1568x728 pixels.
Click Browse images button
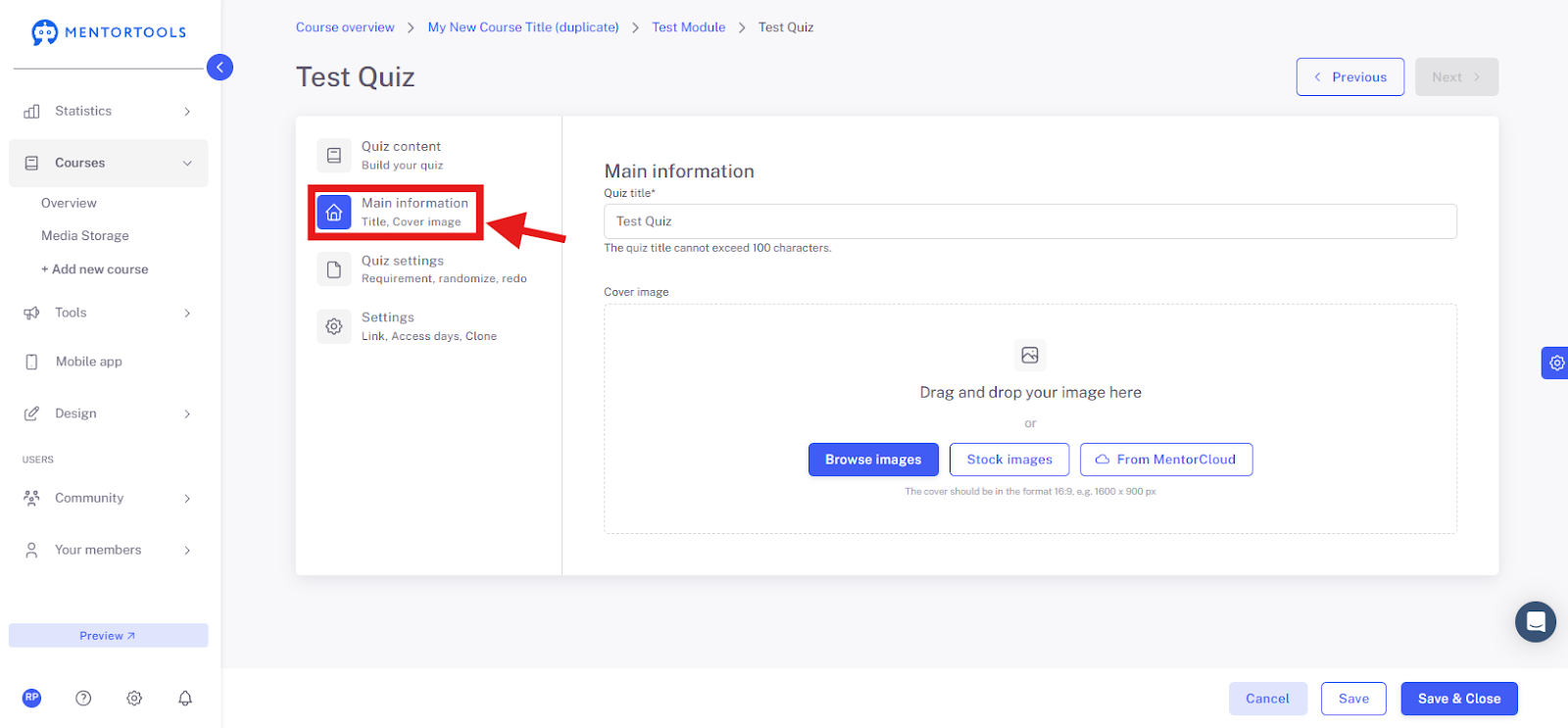[873, 460]
